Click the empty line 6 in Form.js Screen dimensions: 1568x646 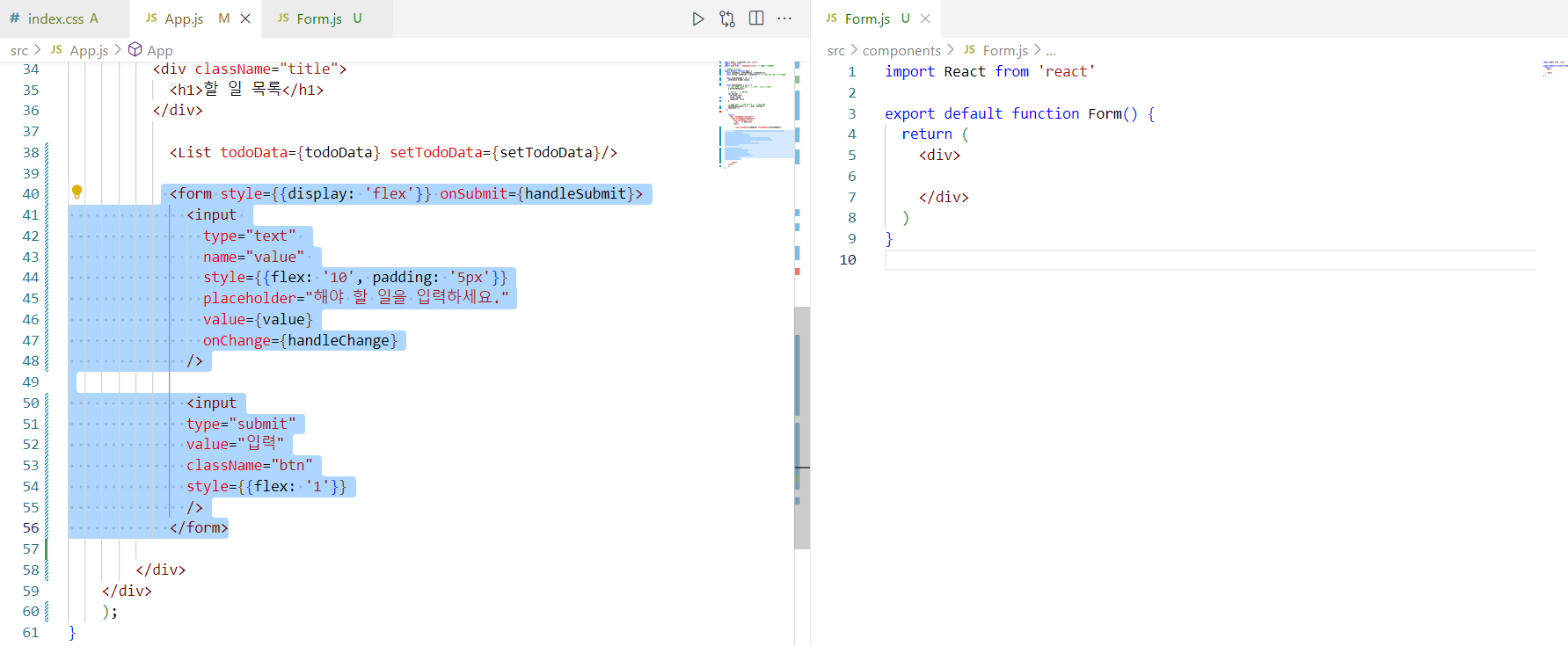1210,176
